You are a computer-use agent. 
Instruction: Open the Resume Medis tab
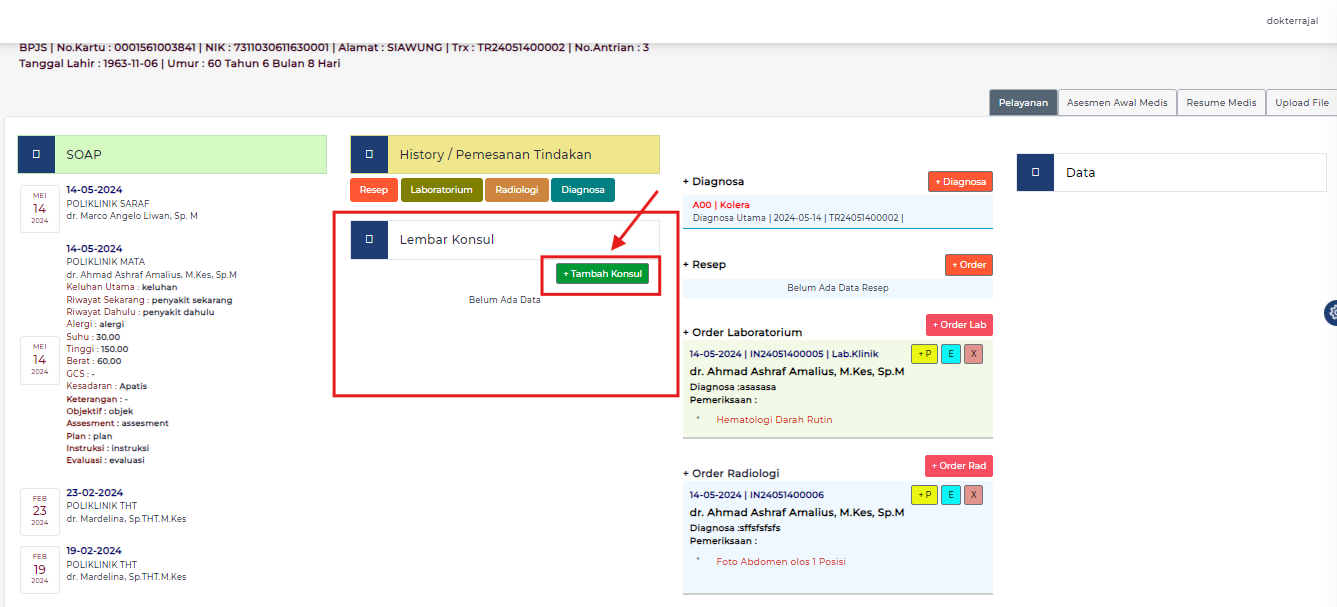click(x=1221, y=103)
